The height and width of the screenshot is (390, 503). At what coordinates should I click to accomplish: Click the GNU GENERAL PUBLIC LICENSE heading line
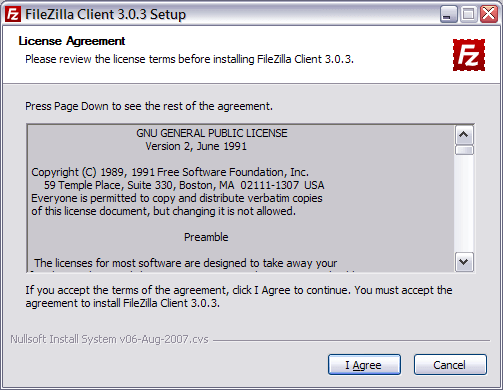click(x=212, y=133)
